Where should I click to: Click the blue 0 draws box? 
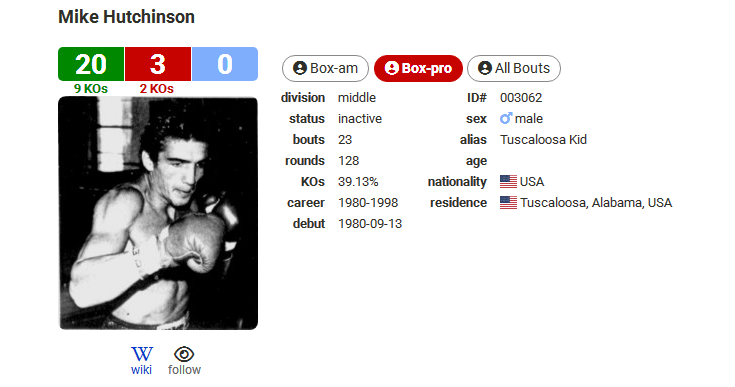[x=225, y=64]
